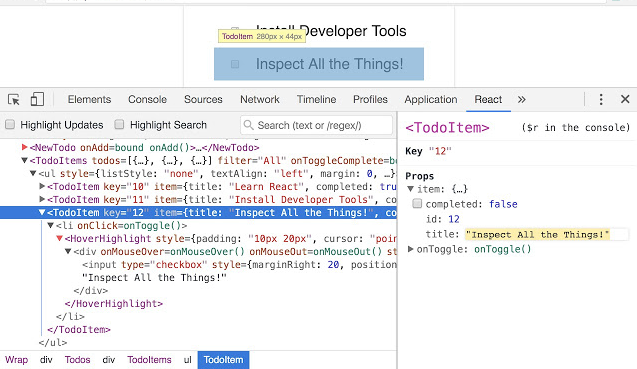Expand the NewTodo component node

point(24,147)
